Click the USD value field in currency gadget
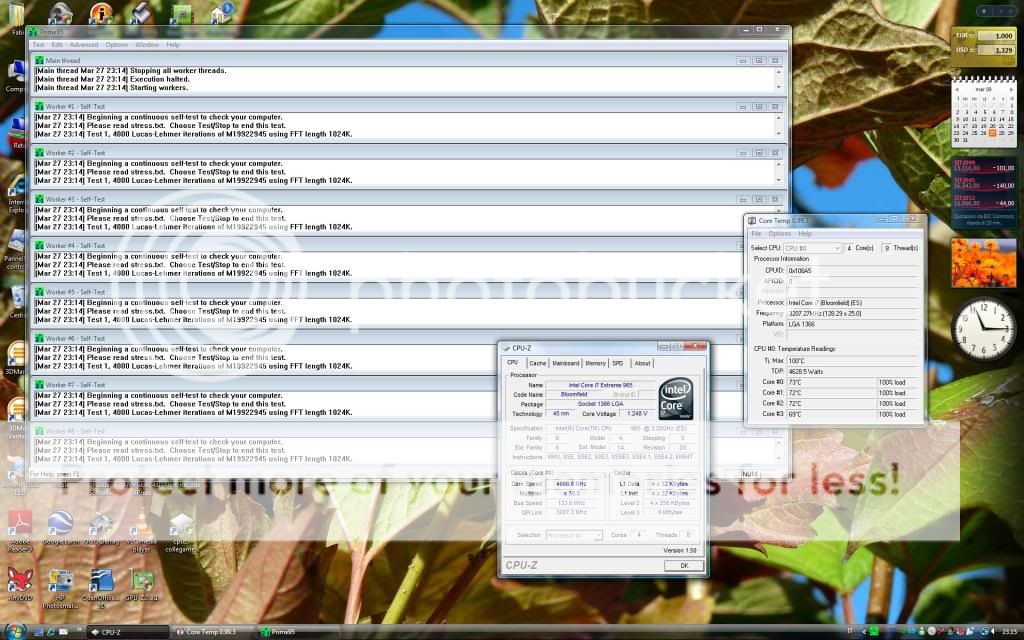 [x=995, y=50]
